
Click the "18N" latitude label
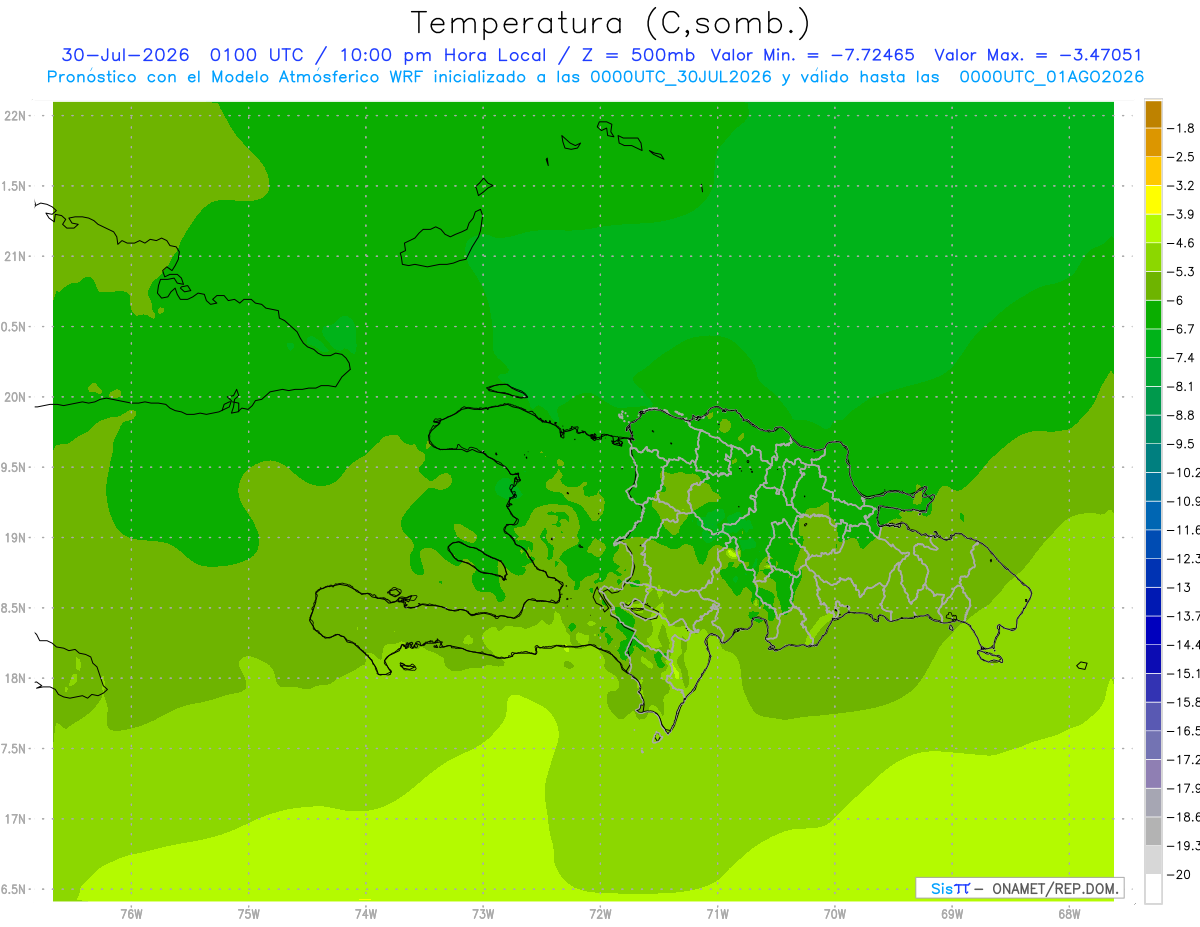tap(15, 678)
